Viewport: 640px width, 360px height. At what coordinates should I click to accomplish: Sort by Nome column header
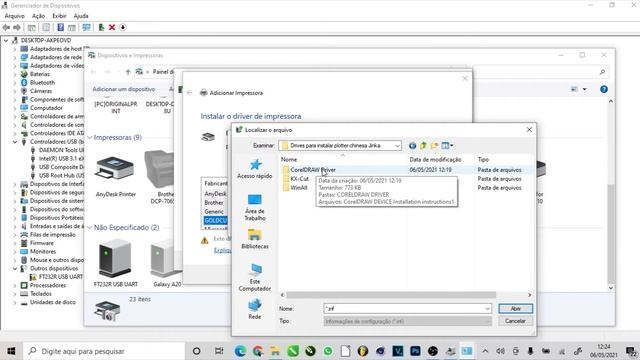289,160
